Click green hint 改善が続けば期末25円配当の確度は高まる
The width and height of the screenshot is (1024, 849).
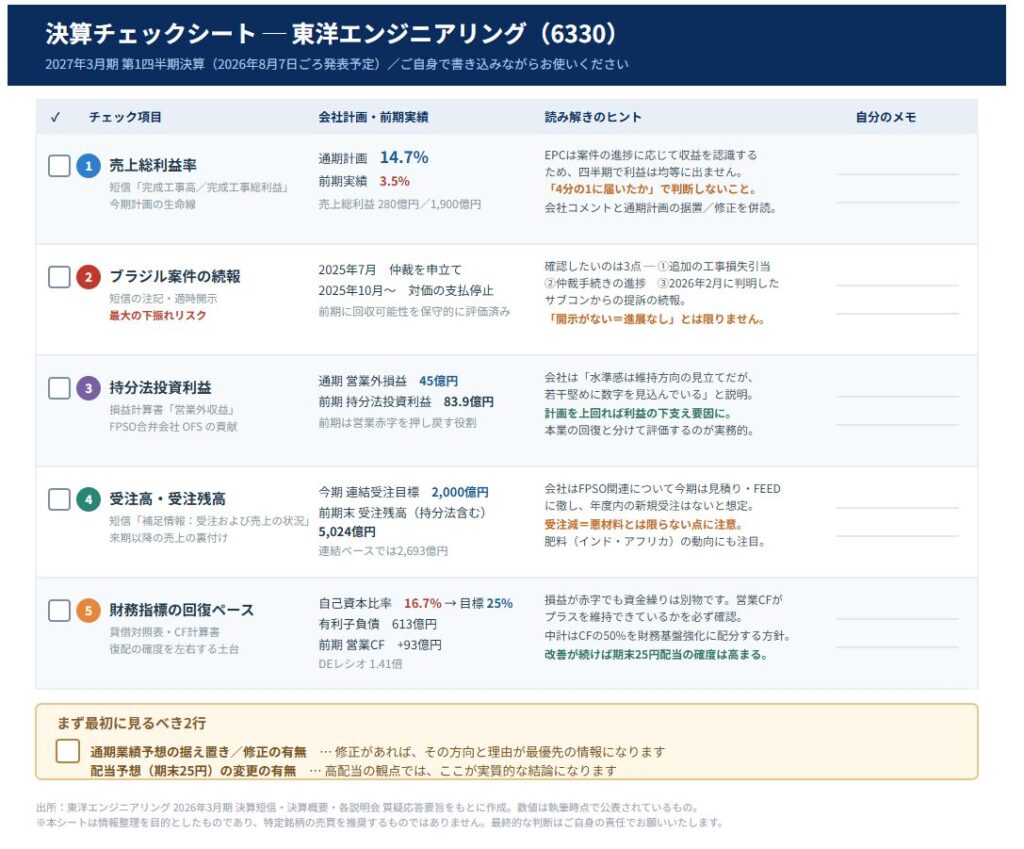656,654
